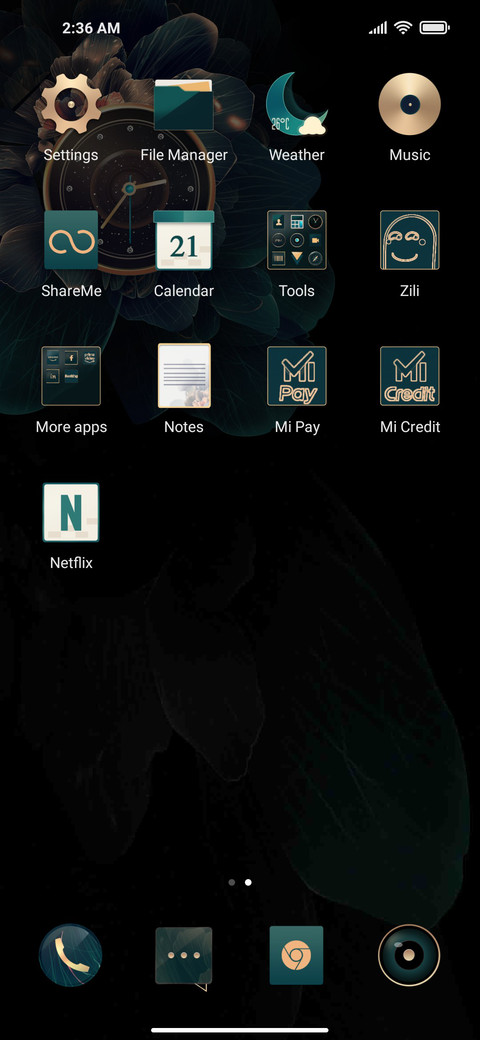Open the Messages app in dock
The height and width of the screenshot is (1040, 480).
click(x=184, y=958)
